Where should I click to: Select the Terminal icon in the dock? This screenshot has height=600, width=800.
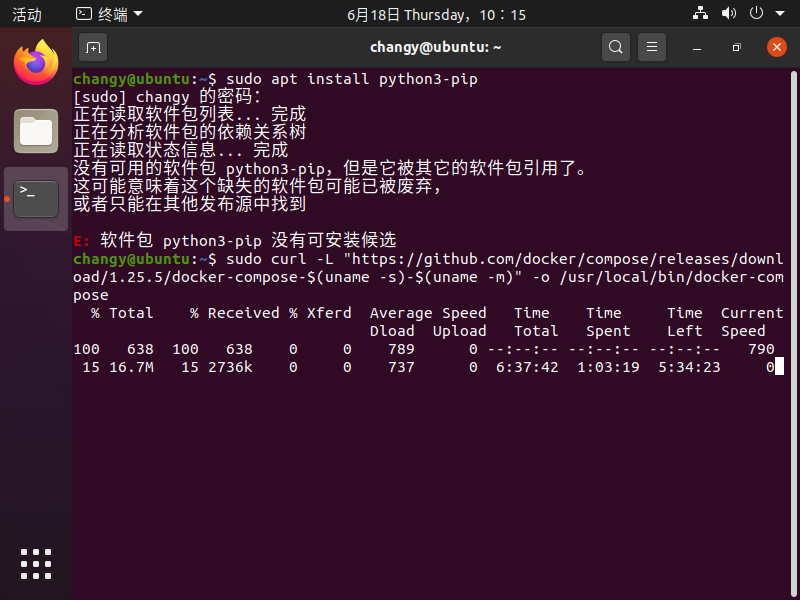coord(36,199)
